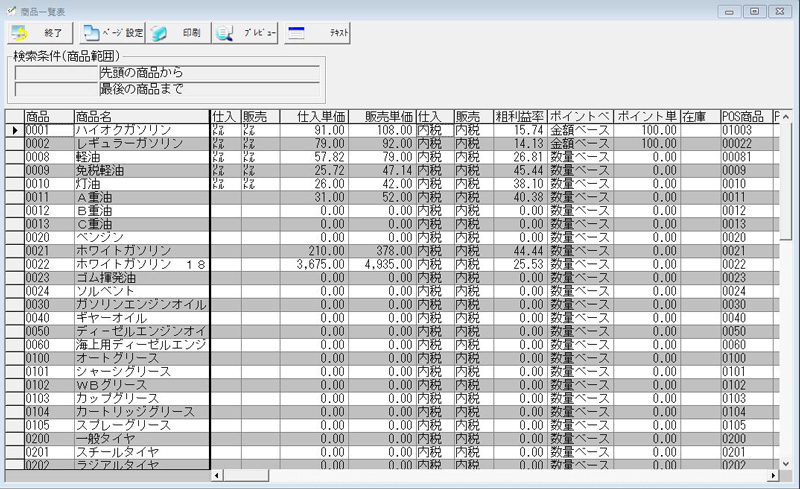
Task: Click product code 0022 cell
Action: (48, 264)
